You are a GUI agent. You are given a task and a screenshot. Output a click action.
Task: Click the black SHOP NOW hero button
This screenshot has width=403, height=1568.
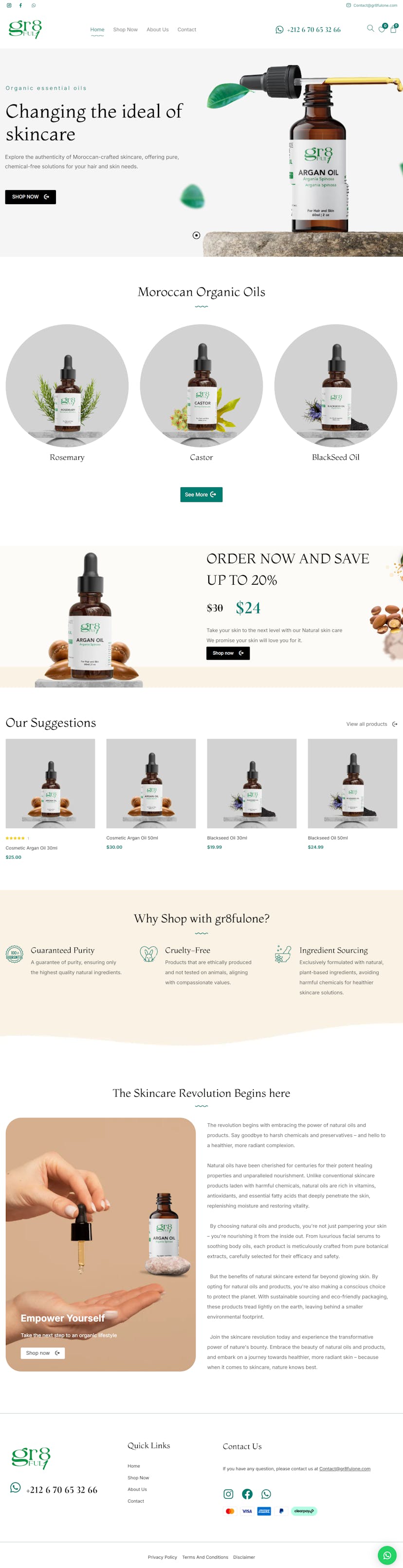[30, 196]
